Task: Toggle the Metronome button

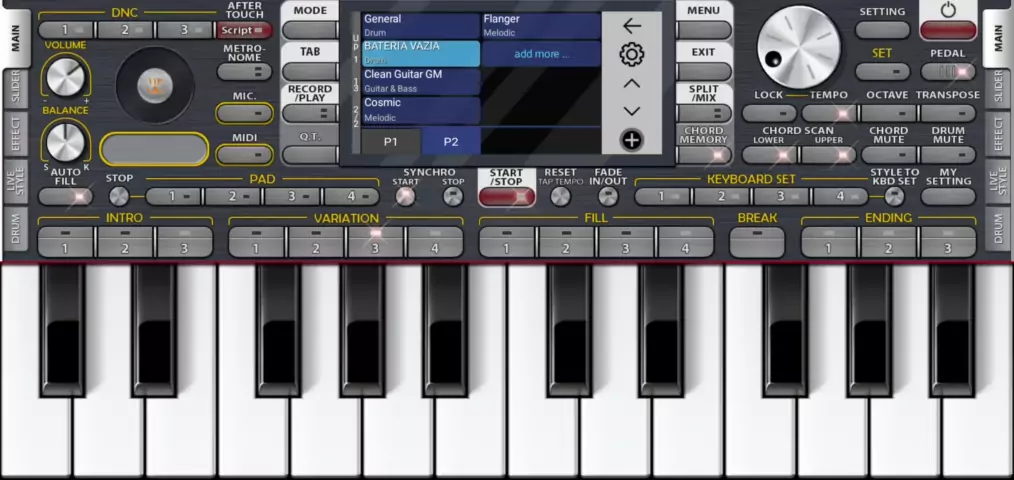Action: [245, 72]
